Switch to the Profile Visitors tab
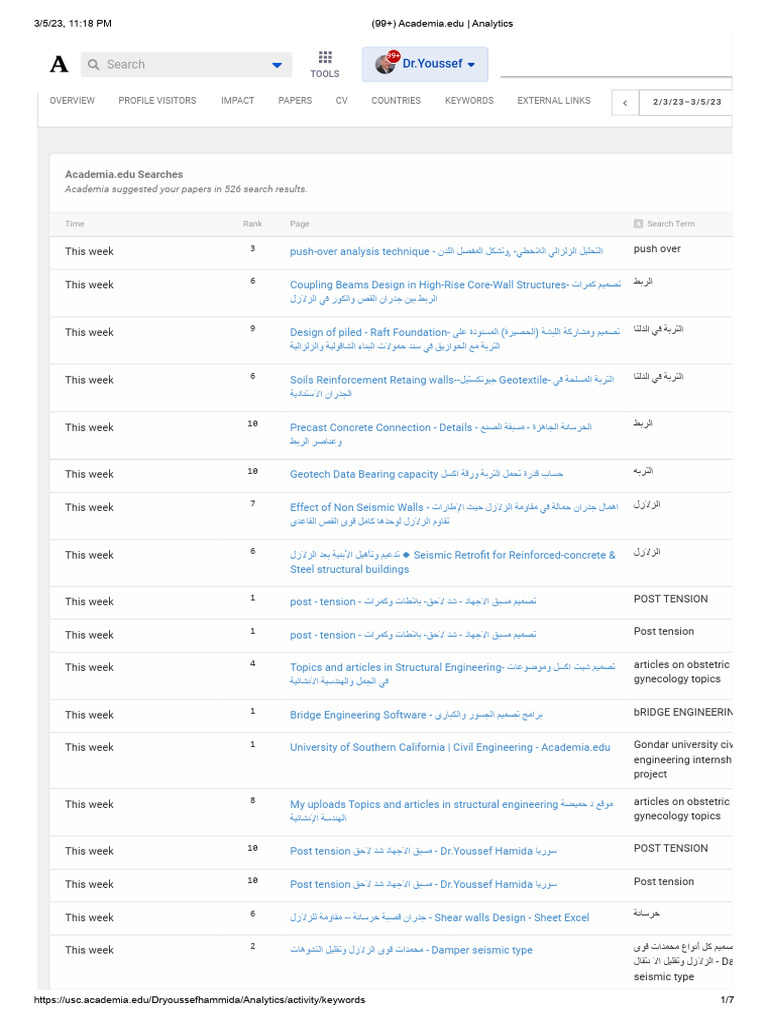Screen dimensions: 768x1024 tap(157, 101)
